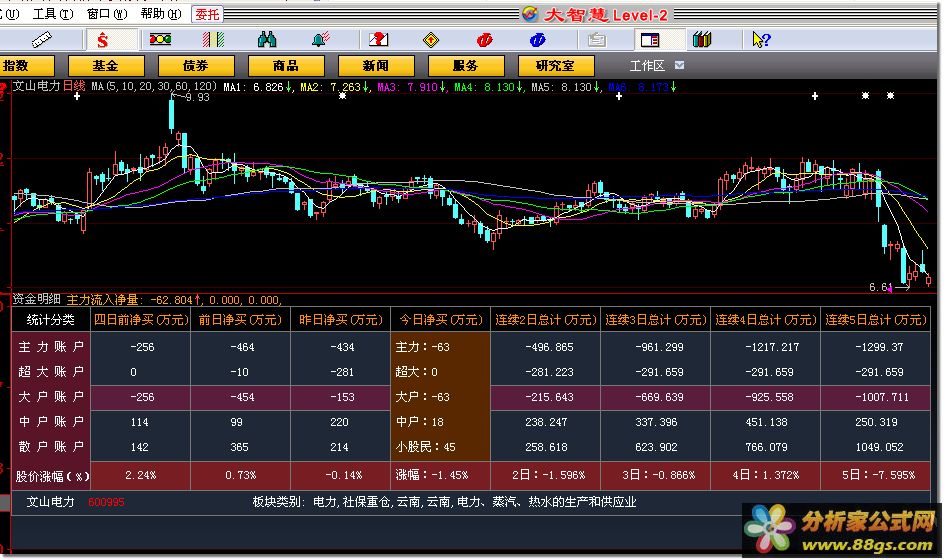Select the 主力账户 row label
The width and height of the screenshot is (944, 560).
click(51, 347)
